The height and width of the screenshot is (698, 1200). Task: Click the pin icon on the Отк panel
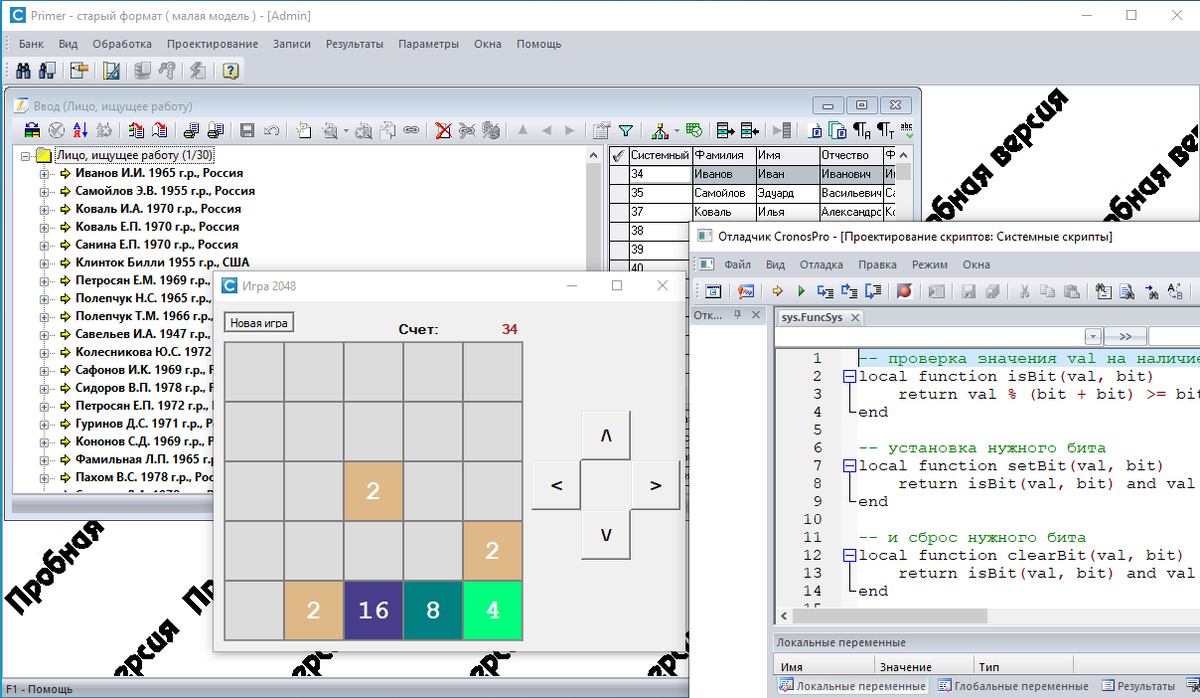[x=738, y=315]
